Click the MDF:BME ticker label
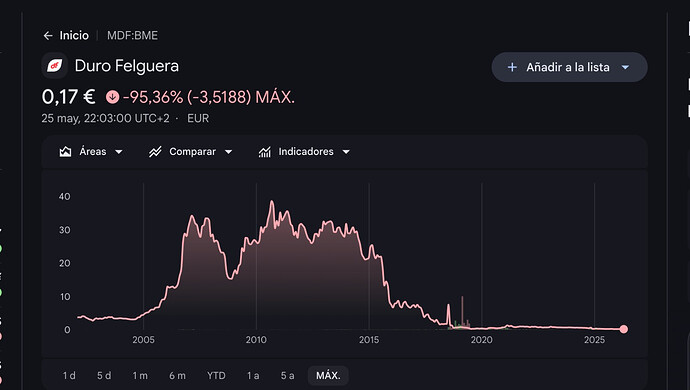 point(132,36)
